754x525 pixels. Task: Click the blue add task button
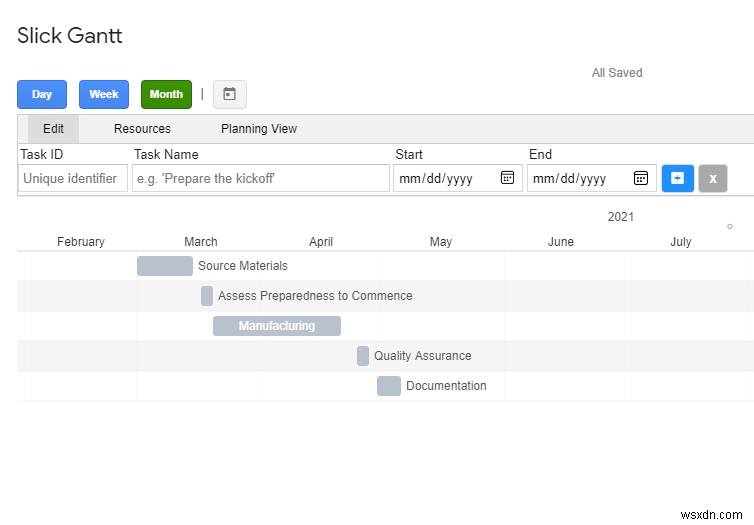[x=678, y=178]
